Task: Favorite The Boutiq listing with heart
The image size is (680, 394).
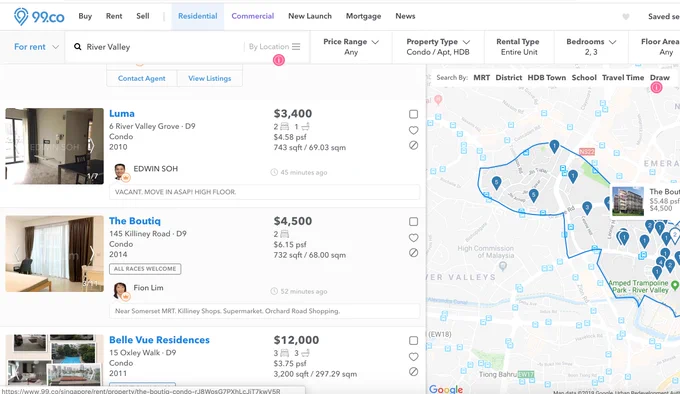Action: [x=414, y=238]
